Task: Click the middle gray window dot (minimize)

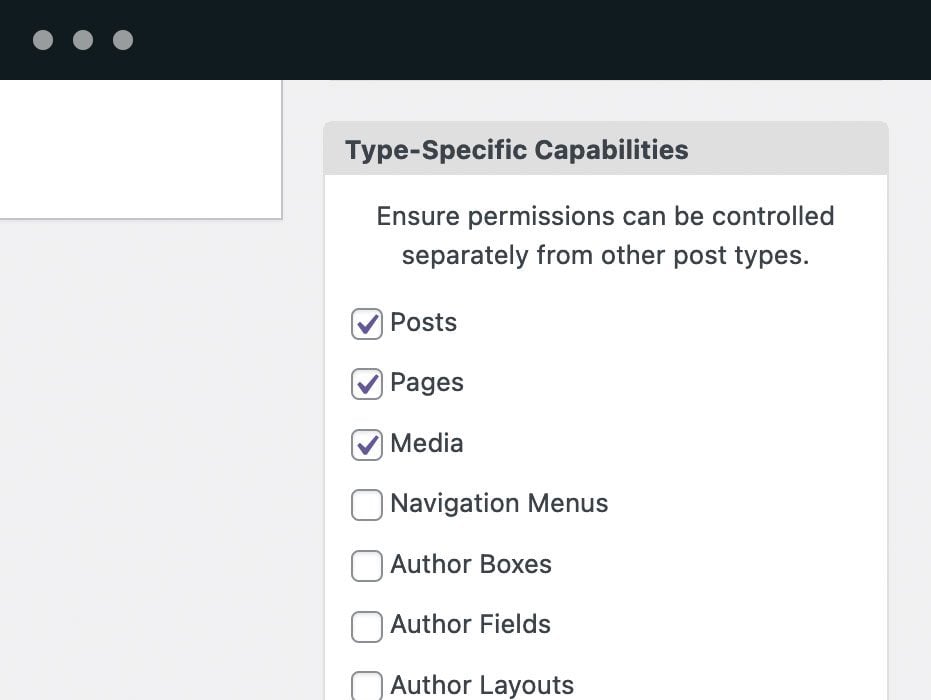Action: [83, 40]
